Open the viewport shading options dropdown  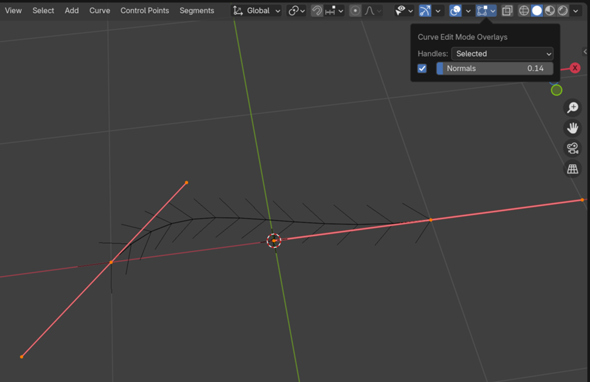pyautogui.click(x=575, y=11)
